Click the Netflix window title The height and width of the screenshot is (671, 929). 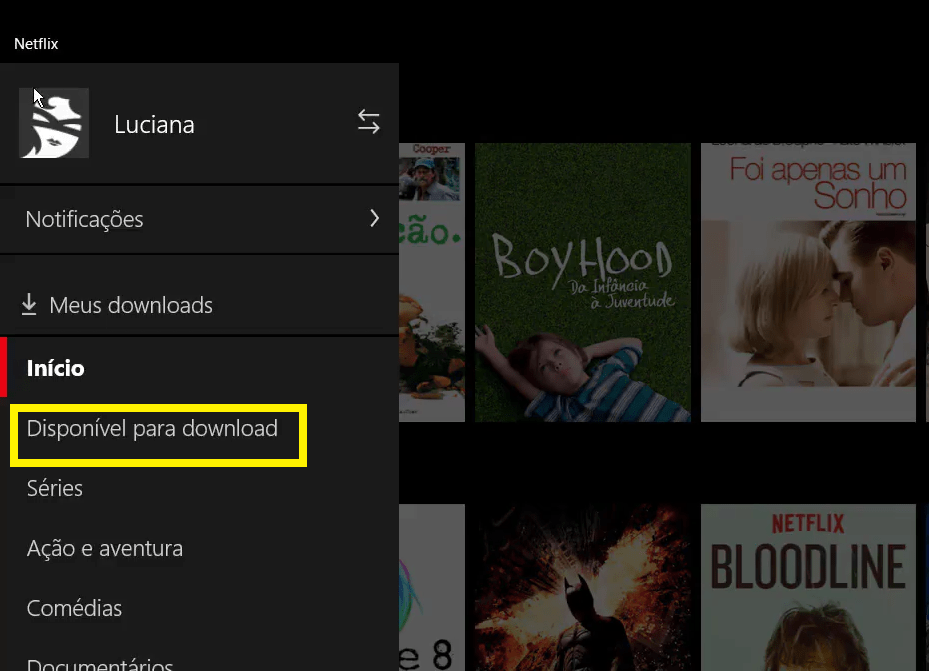(36, 44)
